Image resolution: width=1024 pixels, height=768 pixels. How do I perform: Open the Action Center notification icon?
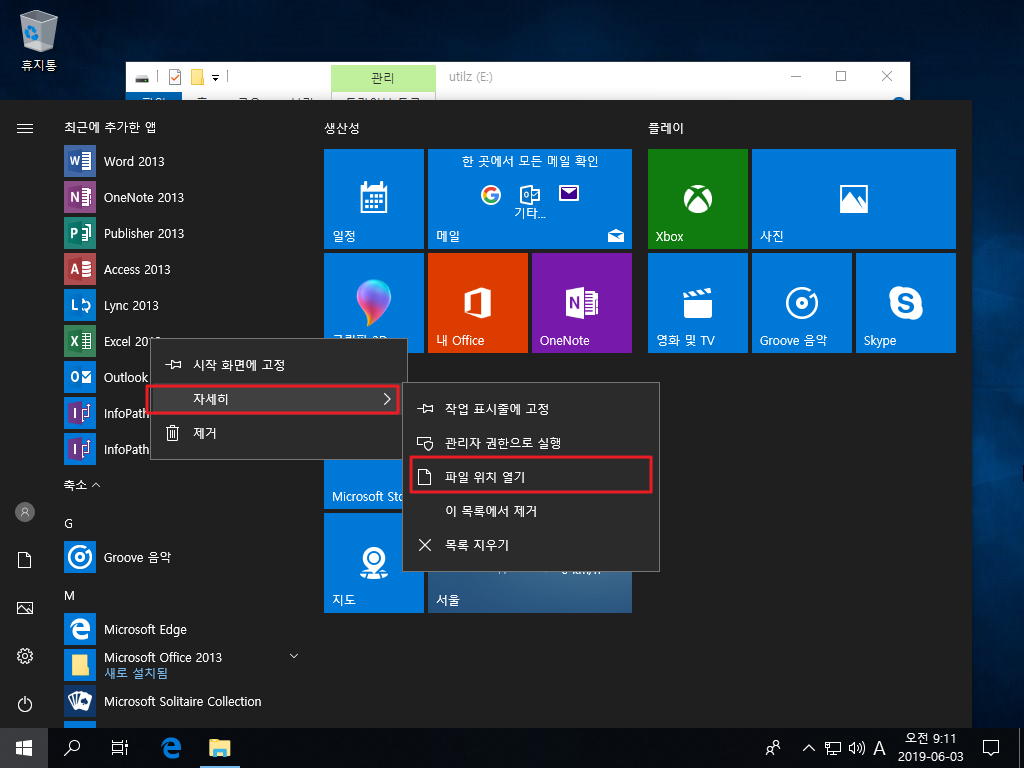point(991,748)
